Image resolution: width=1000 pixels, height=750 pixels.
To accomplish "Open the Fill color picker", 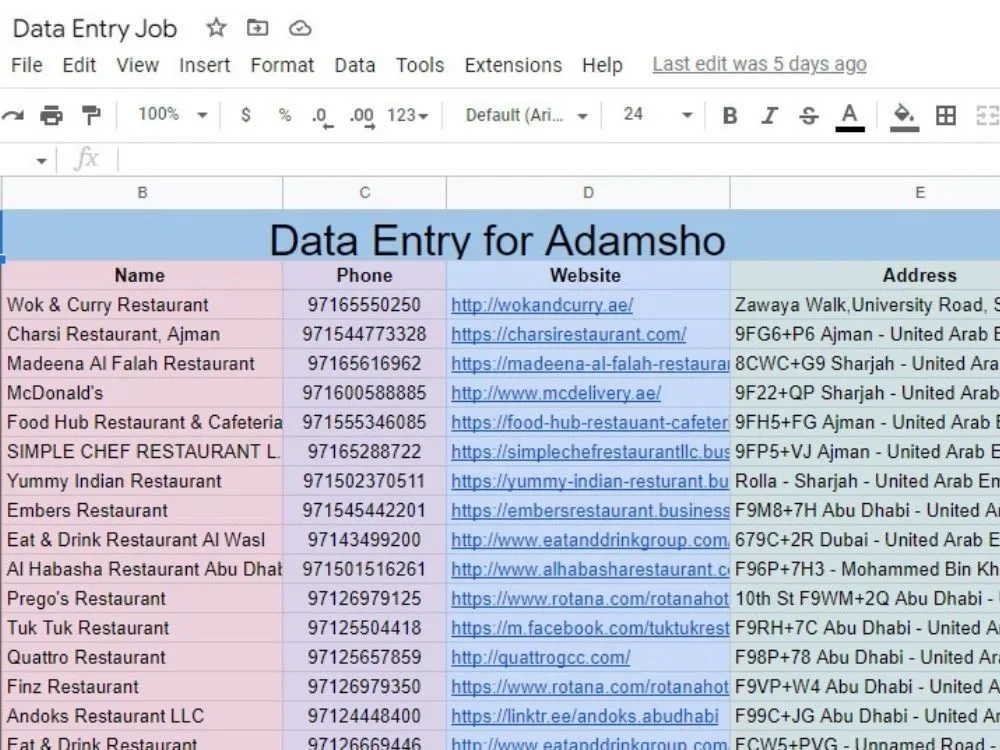I will (x=904, y=117).
